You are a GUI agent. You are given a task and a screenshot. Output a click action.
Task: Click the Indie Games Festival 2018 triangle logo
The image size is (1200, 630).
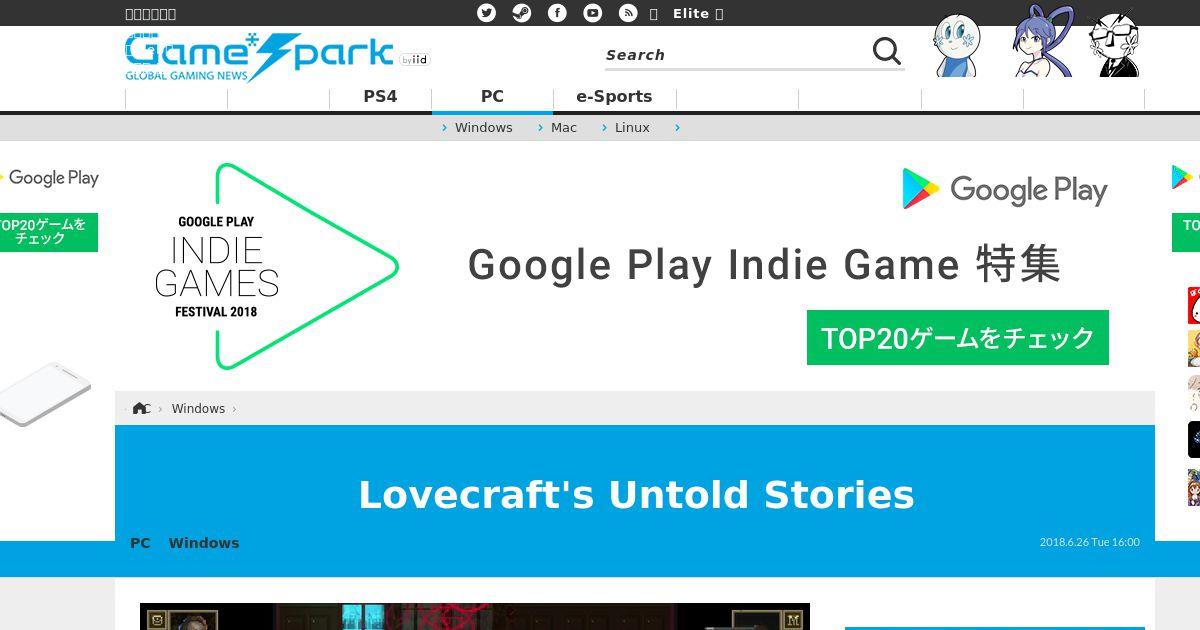pyautogui.click(x=277, y=266)
